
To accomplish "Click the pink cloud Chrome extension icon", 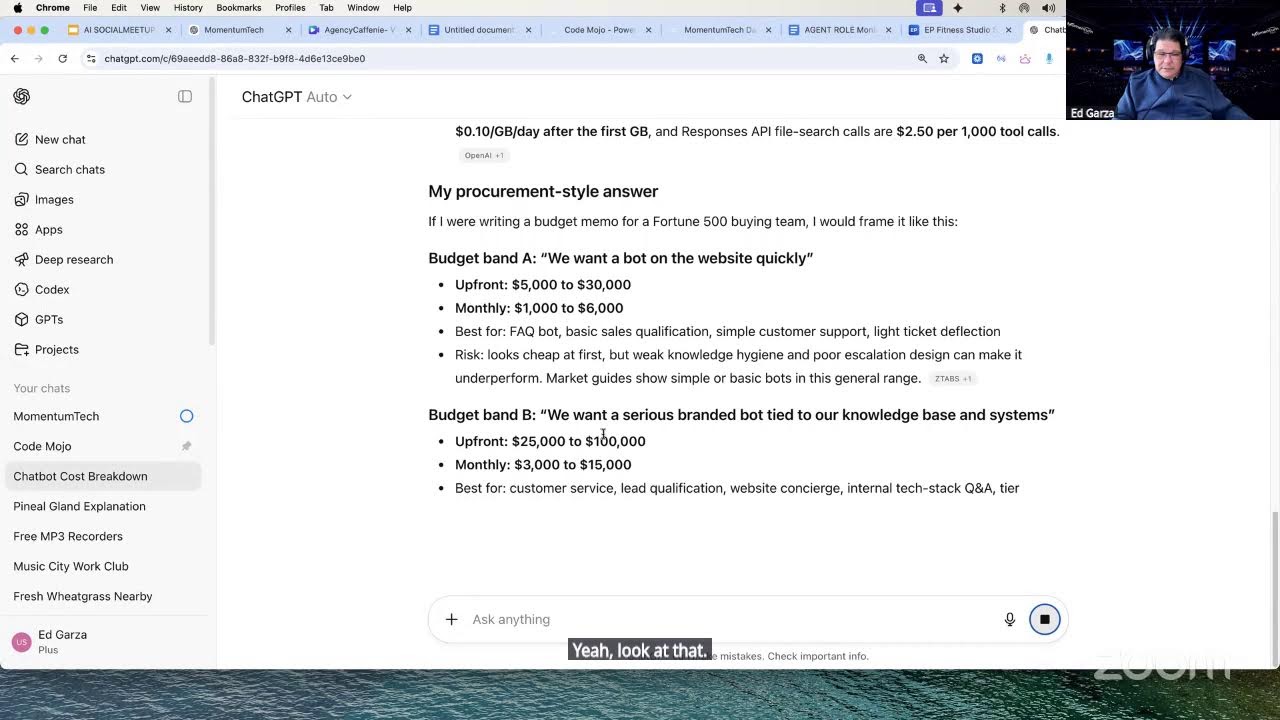I will [1025, 58].
